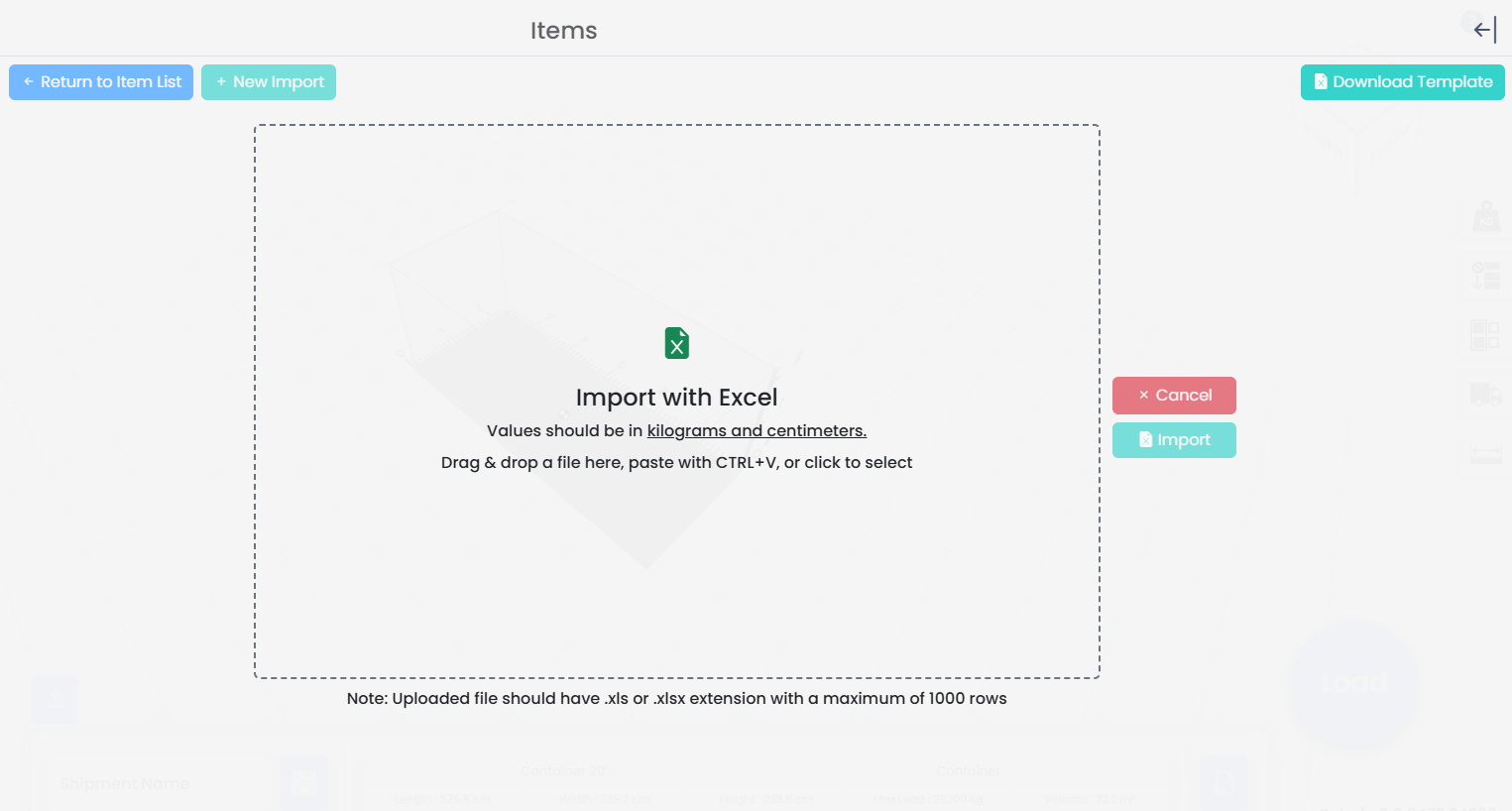1512x811 pixels.
Task: Click the Return to Item List button
Action: pyautogui.click(x=101, y=82)
